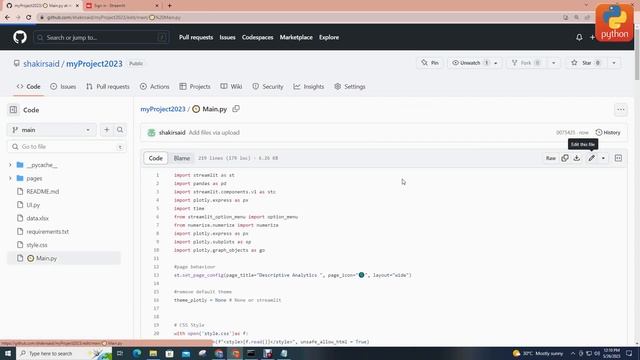
Task: Click the Go to file input
Action: click(x=67, y=147)
